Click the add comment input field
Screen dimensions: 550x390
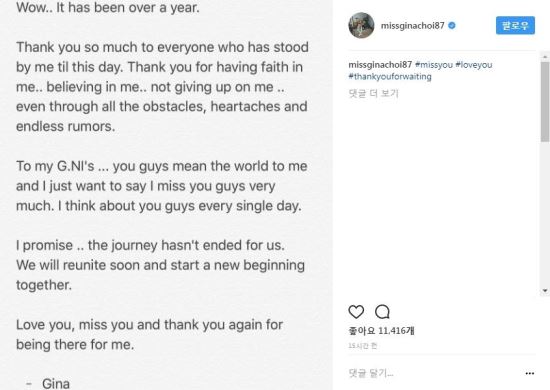coord(433,373)
